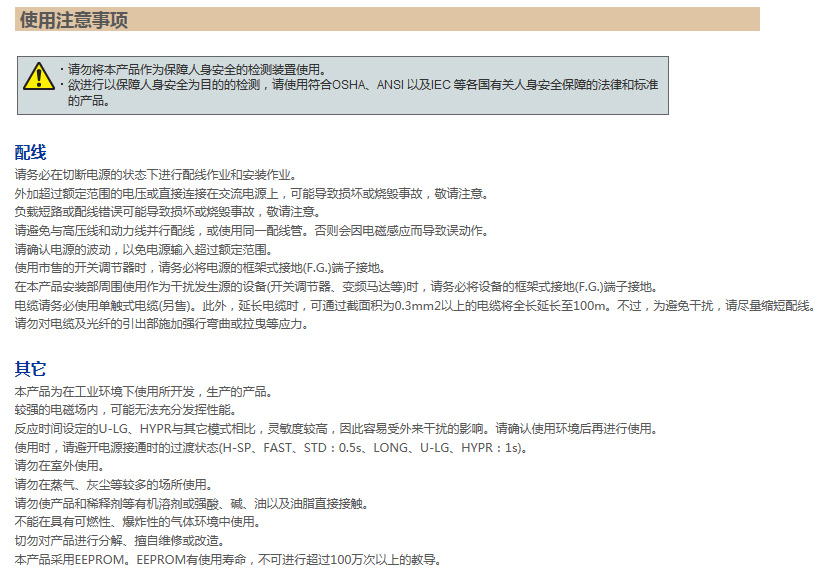820x573 pixels.
Task: Click the line 请避免与高压线和动力线并行配线
Action: 252,231
